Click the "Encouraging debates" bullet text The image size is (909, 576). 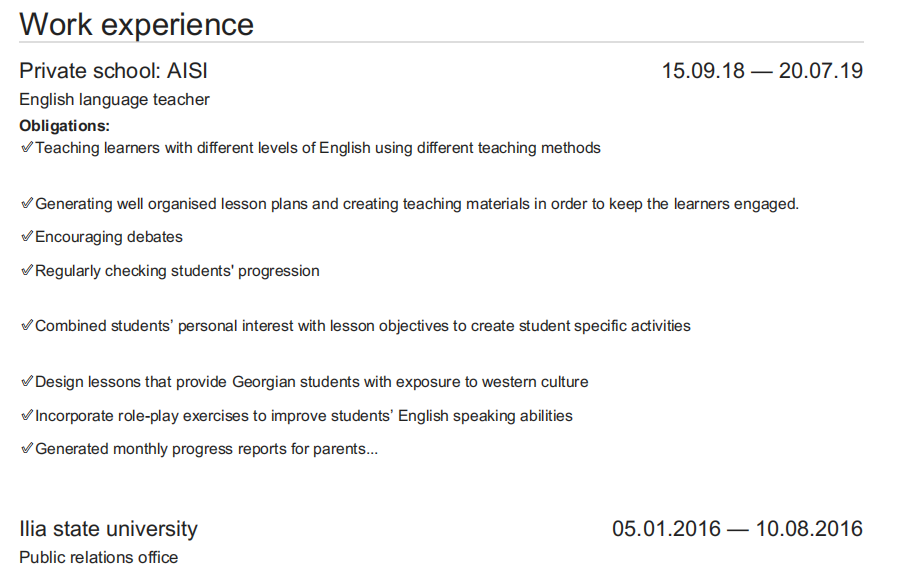point(109,237)
